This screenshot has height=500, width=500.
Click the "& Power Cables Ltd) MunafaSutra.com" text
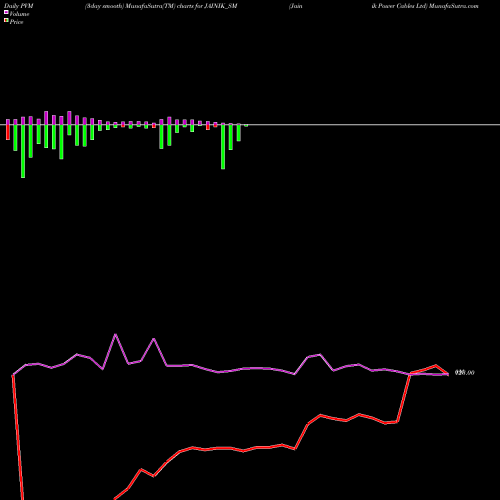425,6
